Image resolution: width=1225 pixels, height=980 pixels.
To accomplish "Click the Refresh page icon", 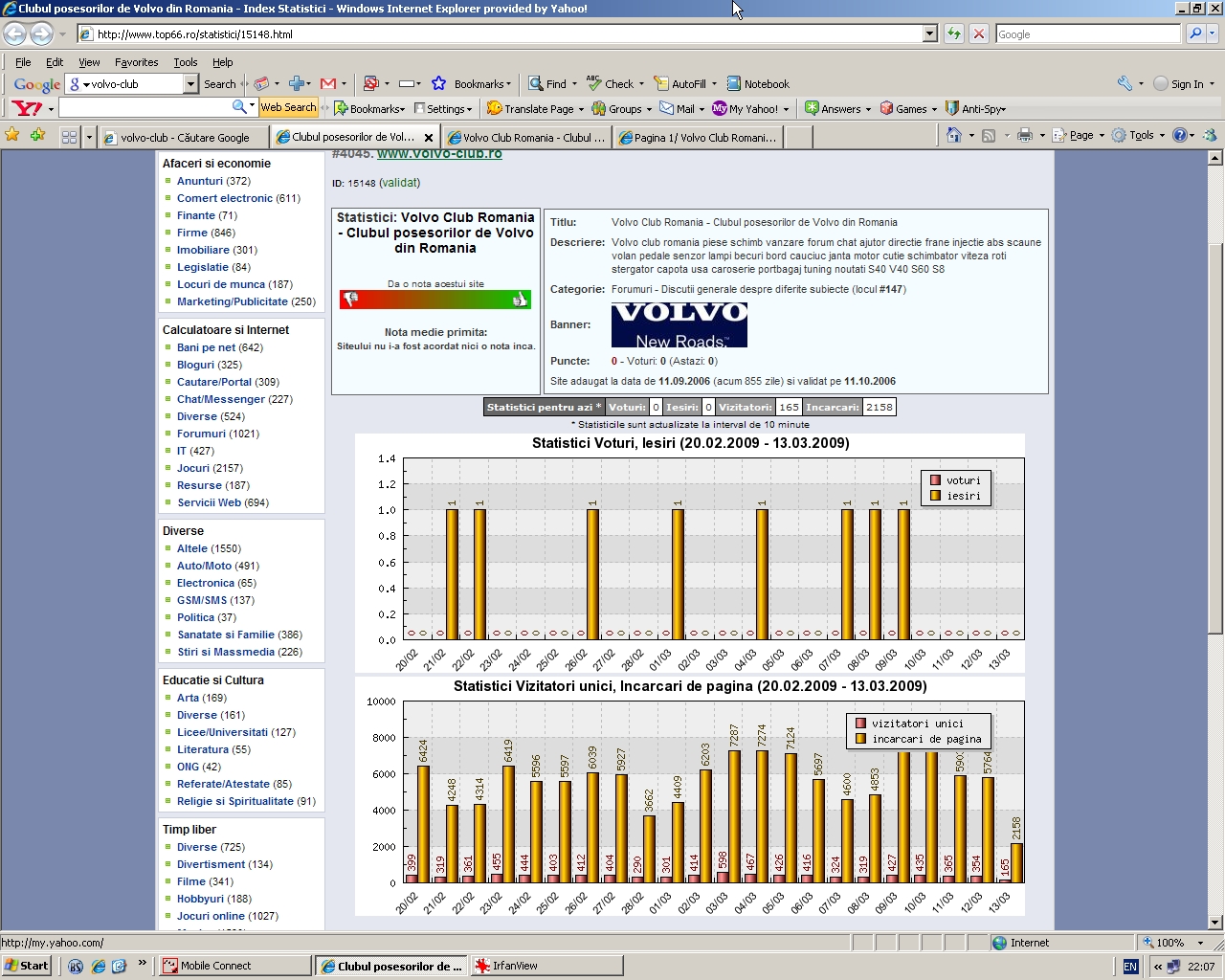I will tap(954, 33).
